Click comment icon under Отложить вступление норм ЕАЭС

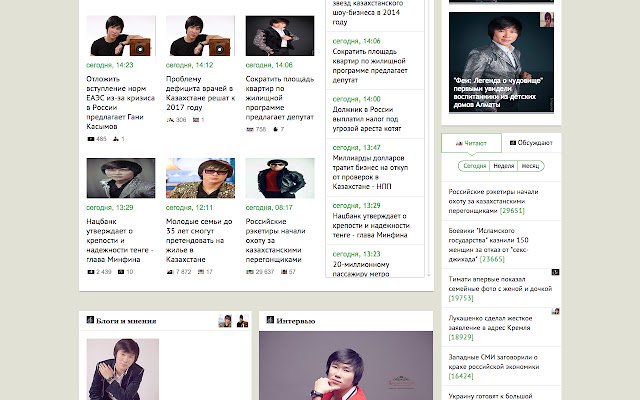click(x=116, y=139)
